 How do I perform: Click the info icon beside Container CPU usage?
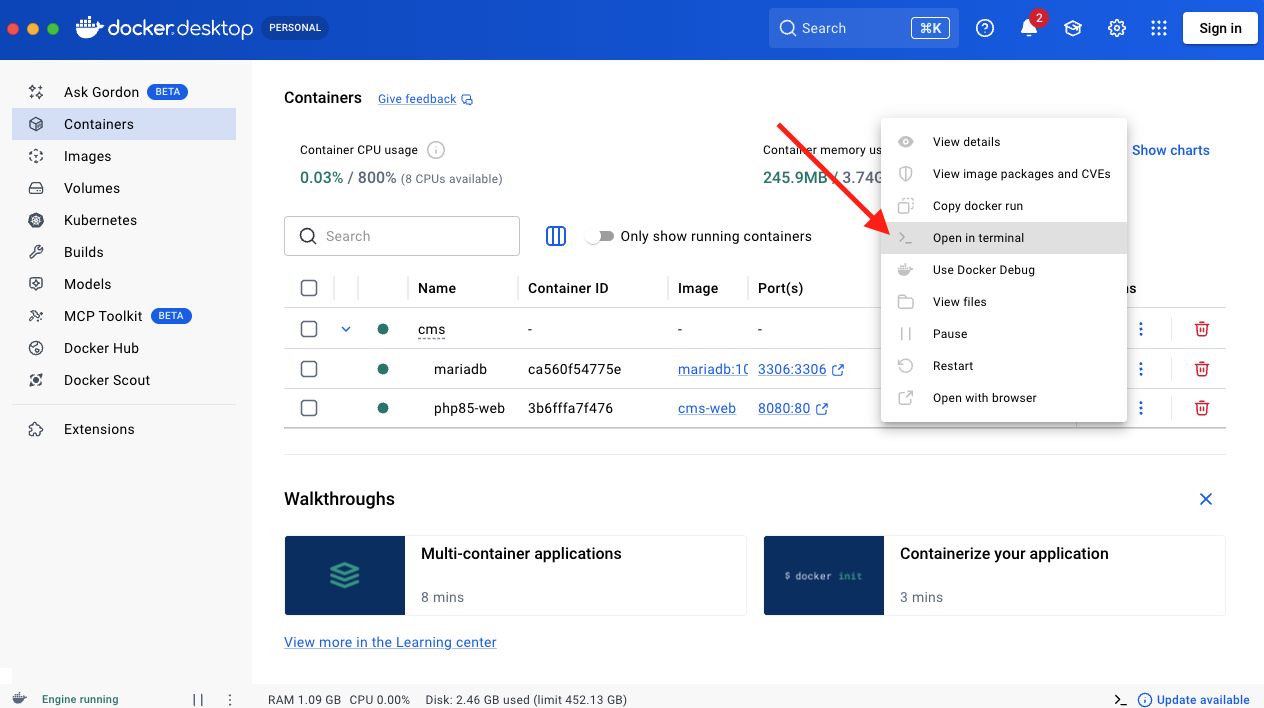(x=436, y=150)
